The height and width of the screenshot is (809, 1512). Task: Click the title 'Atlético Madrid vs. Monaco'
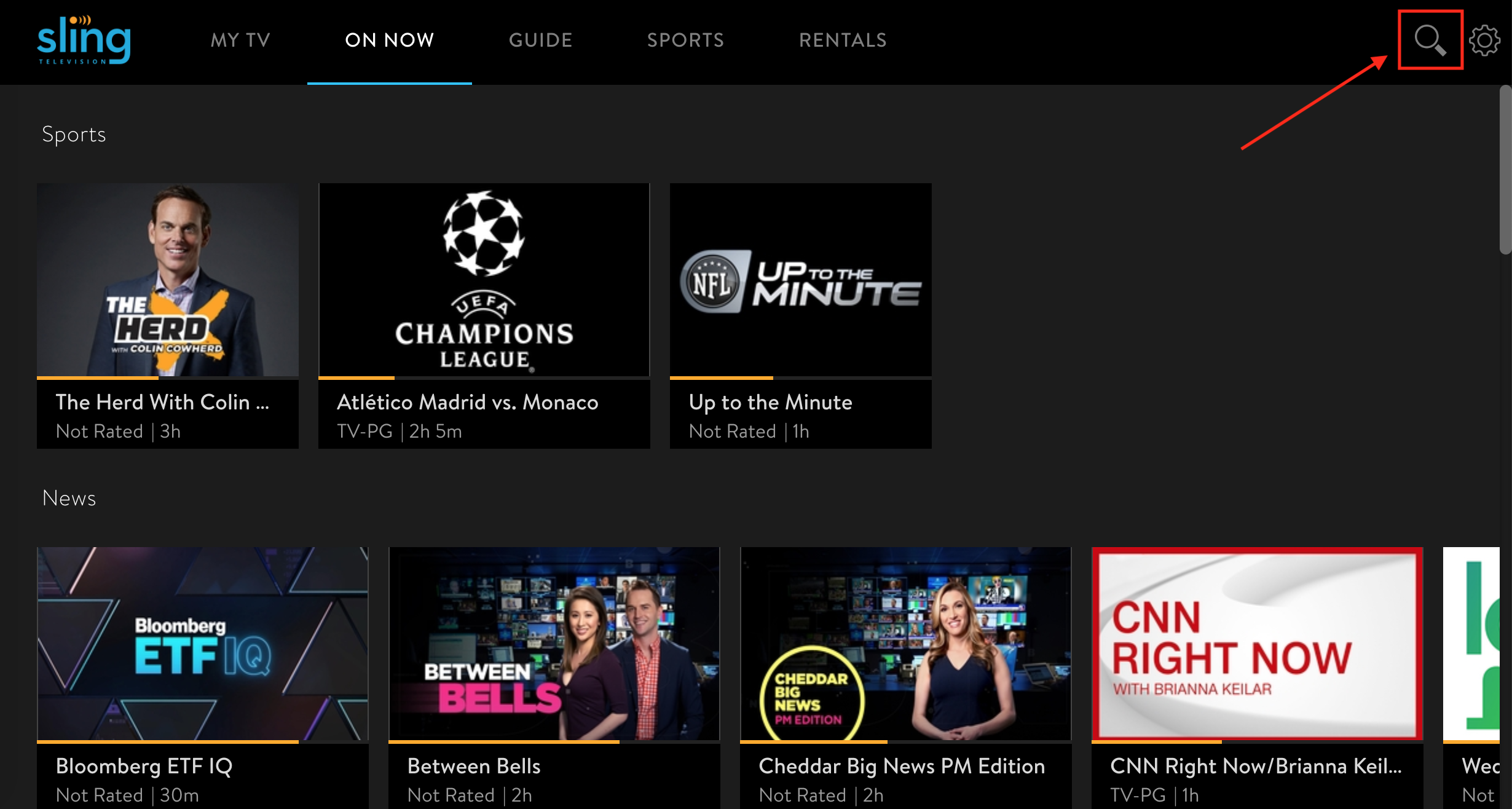pos(468,402)
